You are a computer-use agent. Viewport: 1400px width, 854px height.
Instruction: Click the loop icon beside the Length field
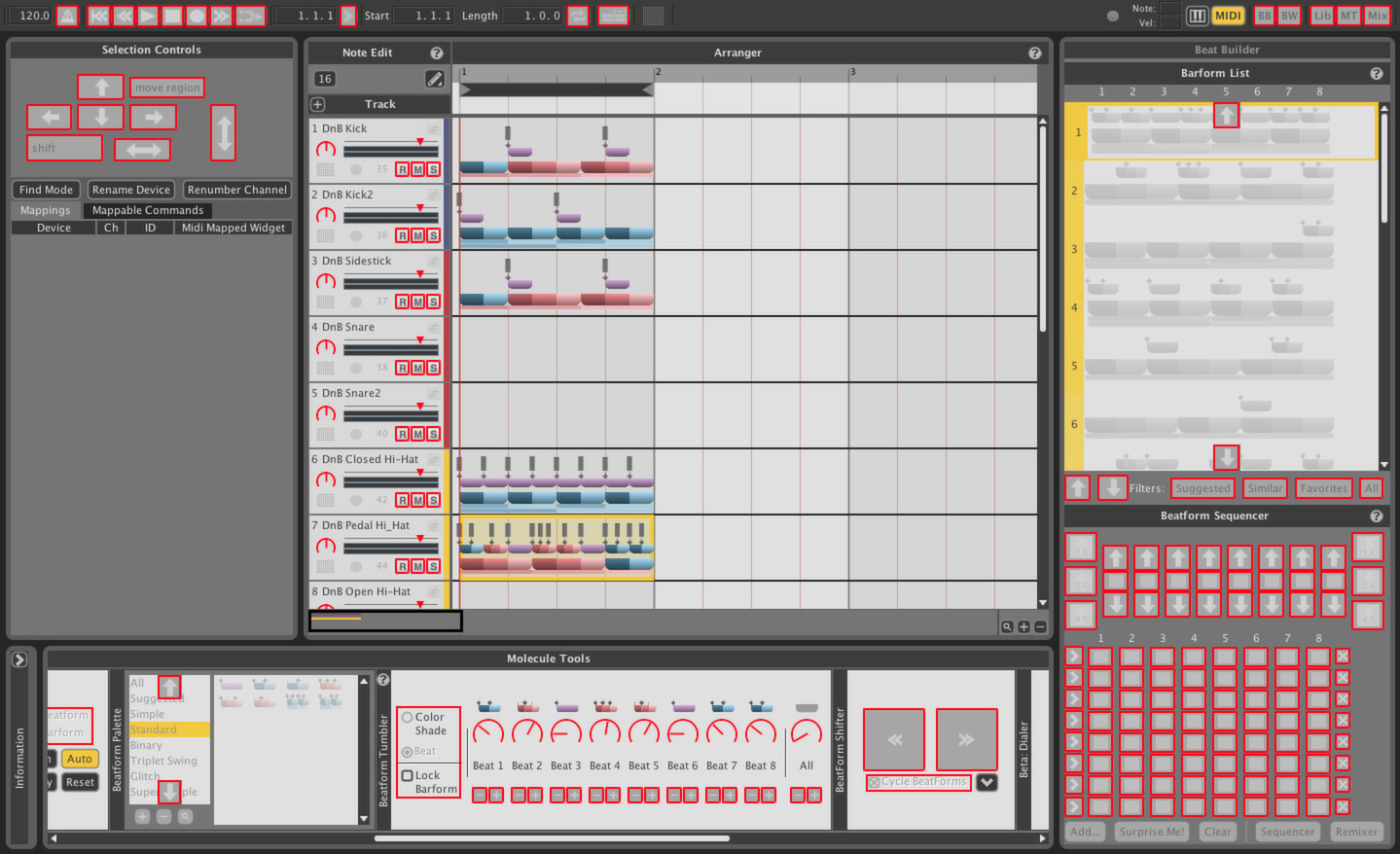pos(577,16)
